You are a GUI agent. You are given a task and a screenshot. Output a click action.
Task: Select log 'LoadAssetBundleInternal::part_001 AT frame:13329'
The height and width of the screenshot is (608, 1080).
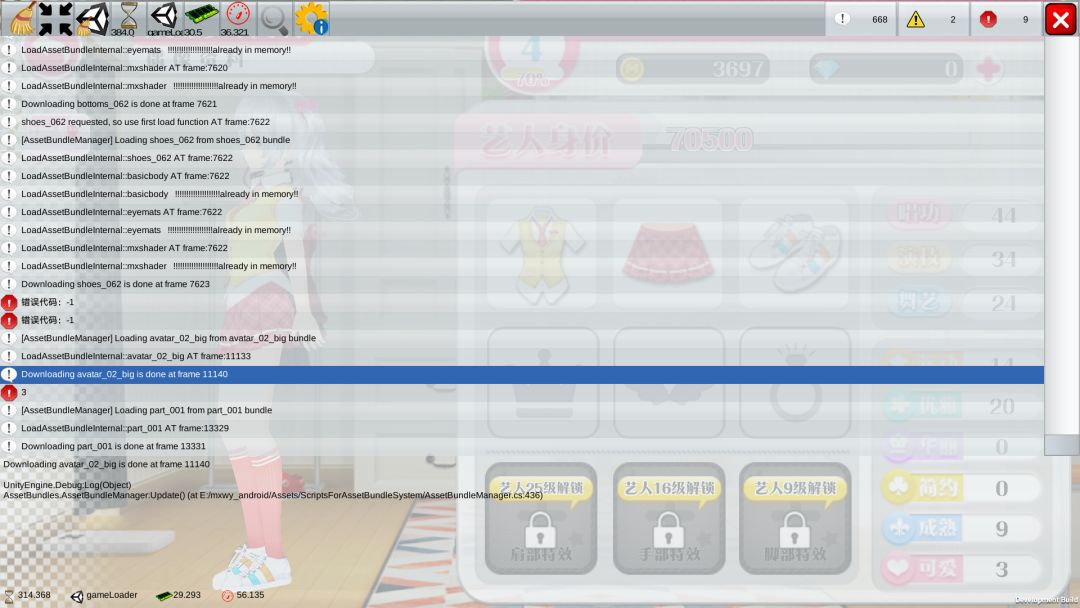522,428
